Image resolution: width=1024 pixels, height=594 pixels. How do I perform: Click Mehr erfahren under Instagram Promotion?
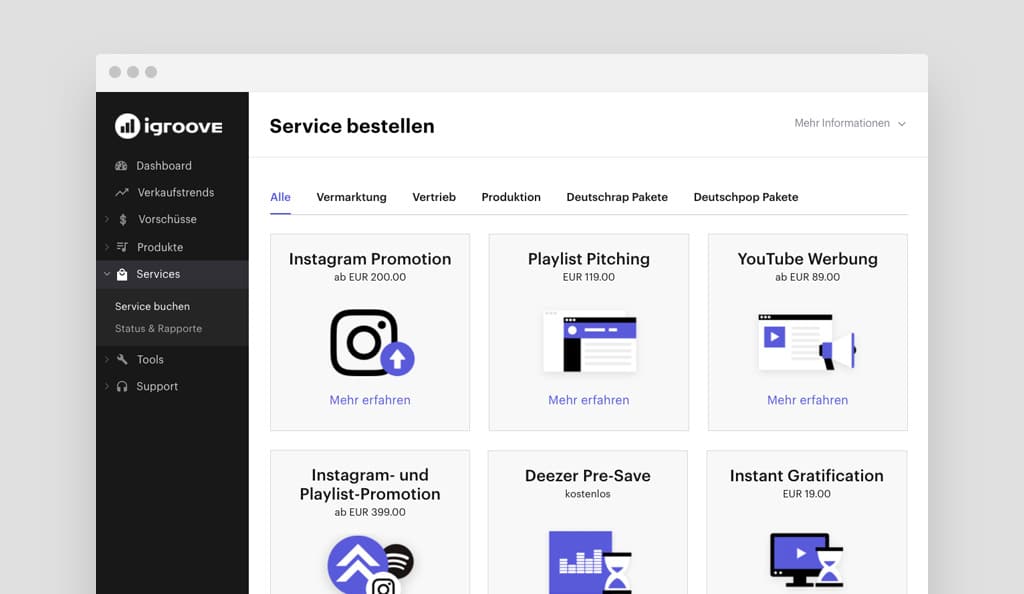370,400
